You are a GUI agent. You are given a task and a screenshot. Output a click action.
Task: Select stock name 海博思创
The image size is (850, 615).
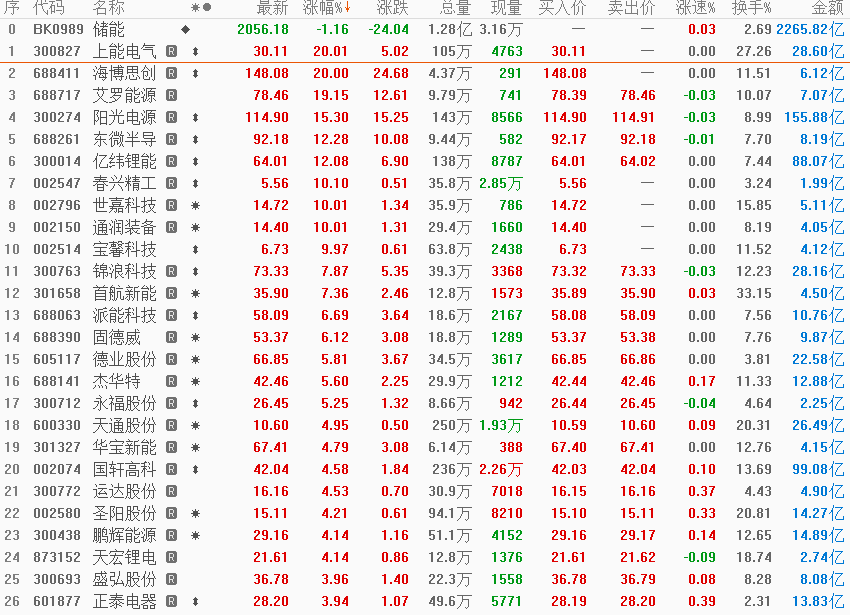(125, 73)
